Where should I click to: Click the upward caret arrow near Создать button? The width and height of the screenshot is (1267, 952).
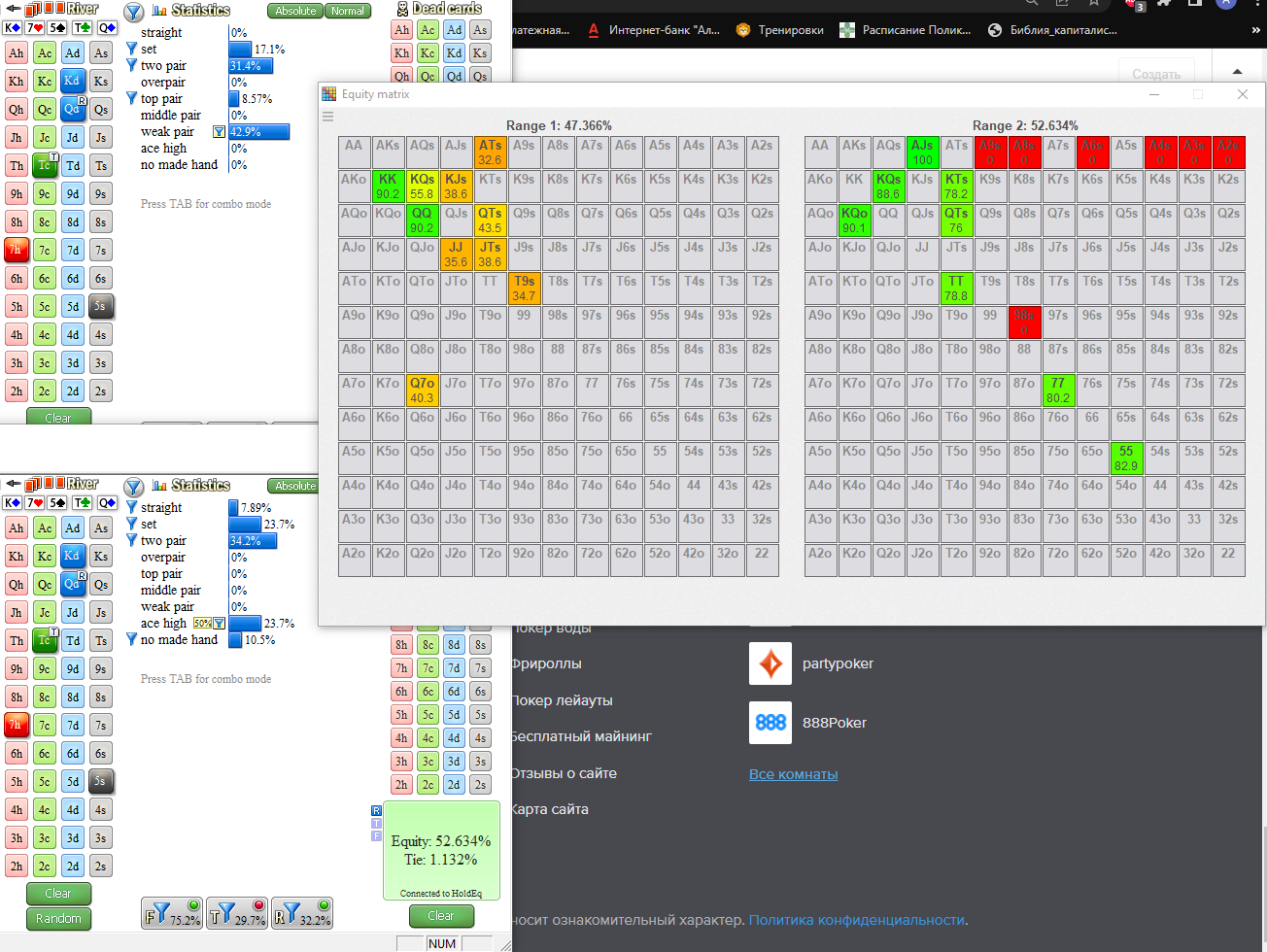[1237, 72]
